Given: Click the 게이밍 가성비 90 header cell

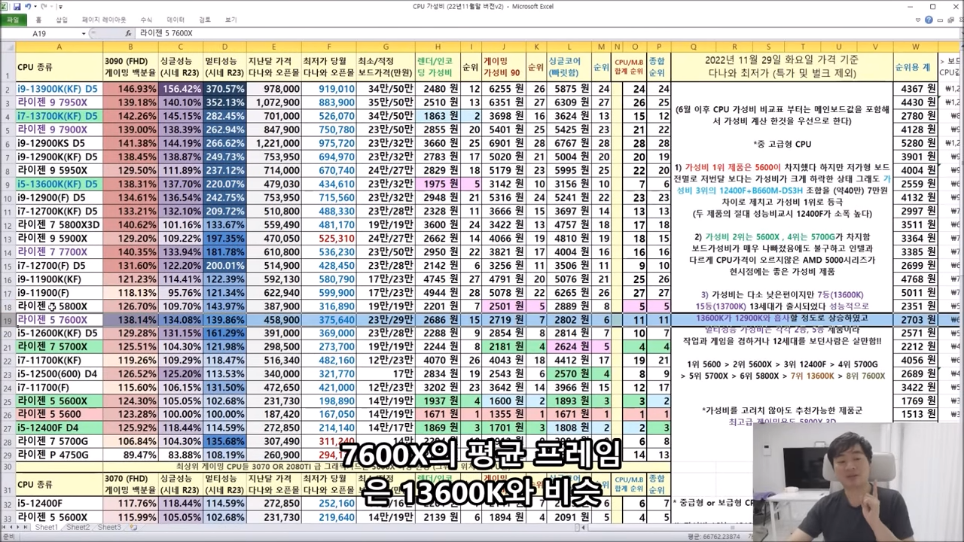Looking at the screenshot, I should coord(503,67).
